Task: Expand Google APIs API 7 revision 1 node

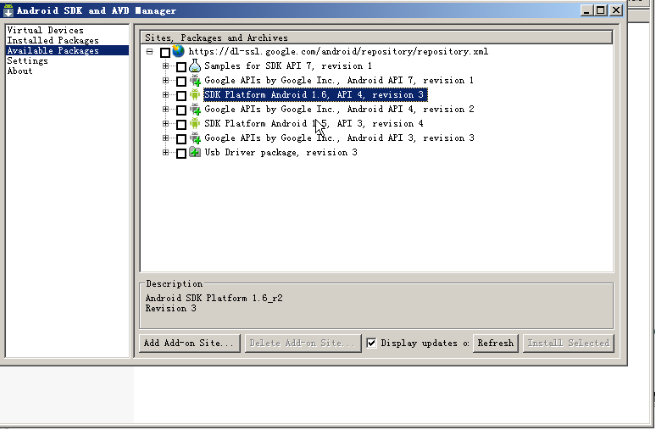Action: pos(166,80)
